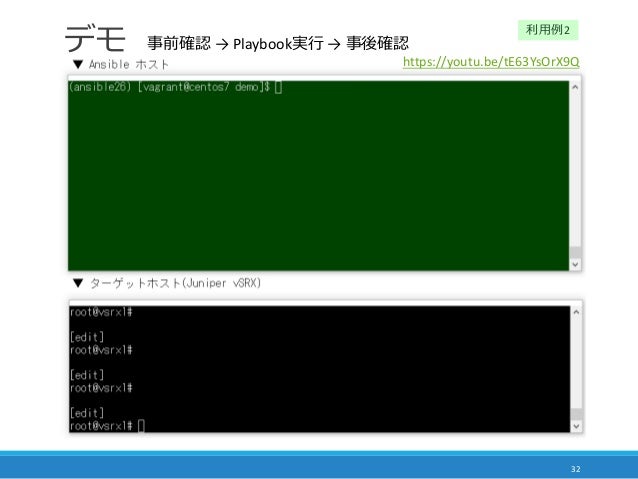Image resolution: width=638 pixels, height=479 pixels.
Task: Click the triangle marker beside ターゲットホスト
Action: click(x=78, y=283)
